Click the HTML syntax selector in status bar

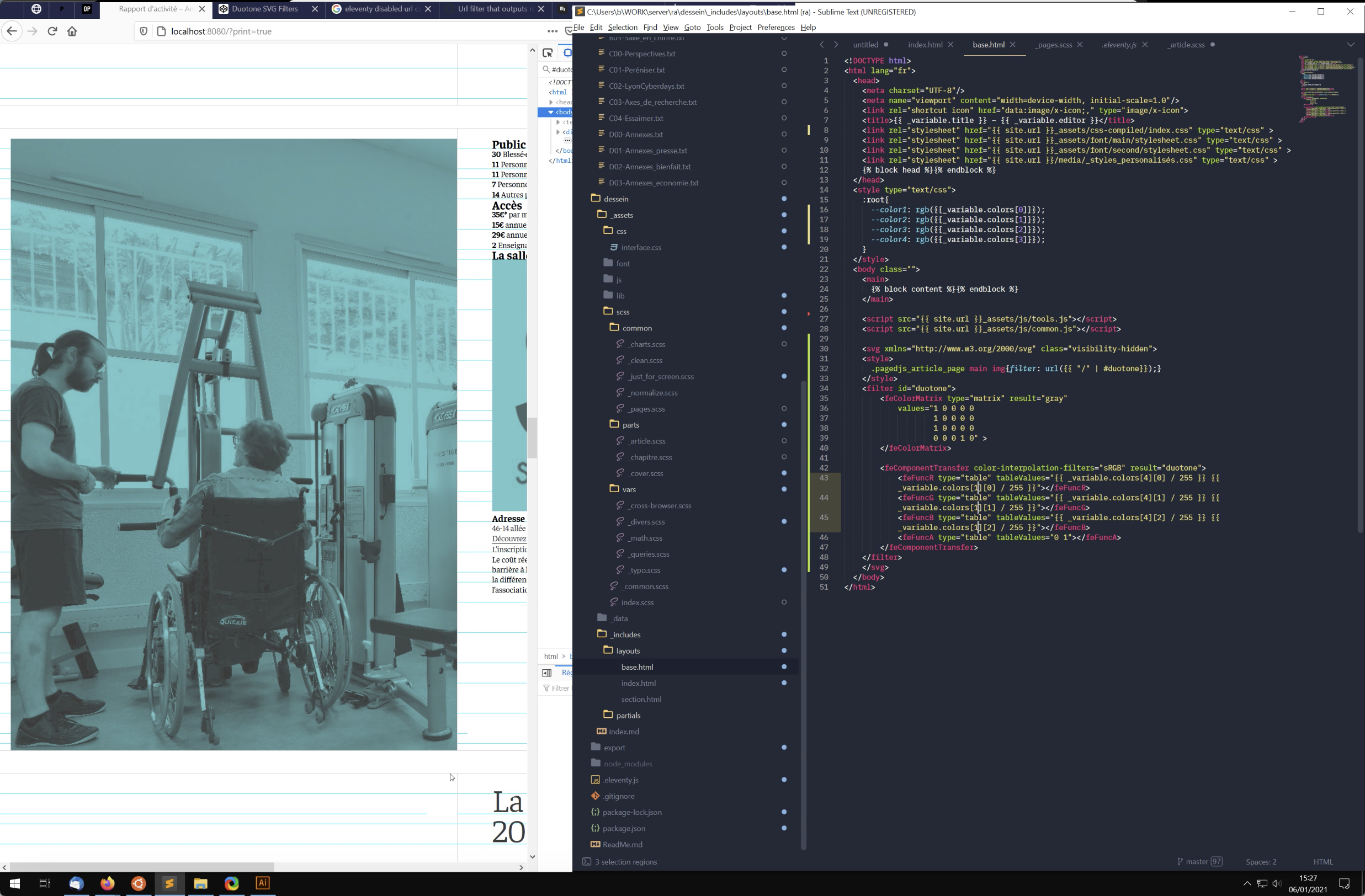pos(1322,862)
